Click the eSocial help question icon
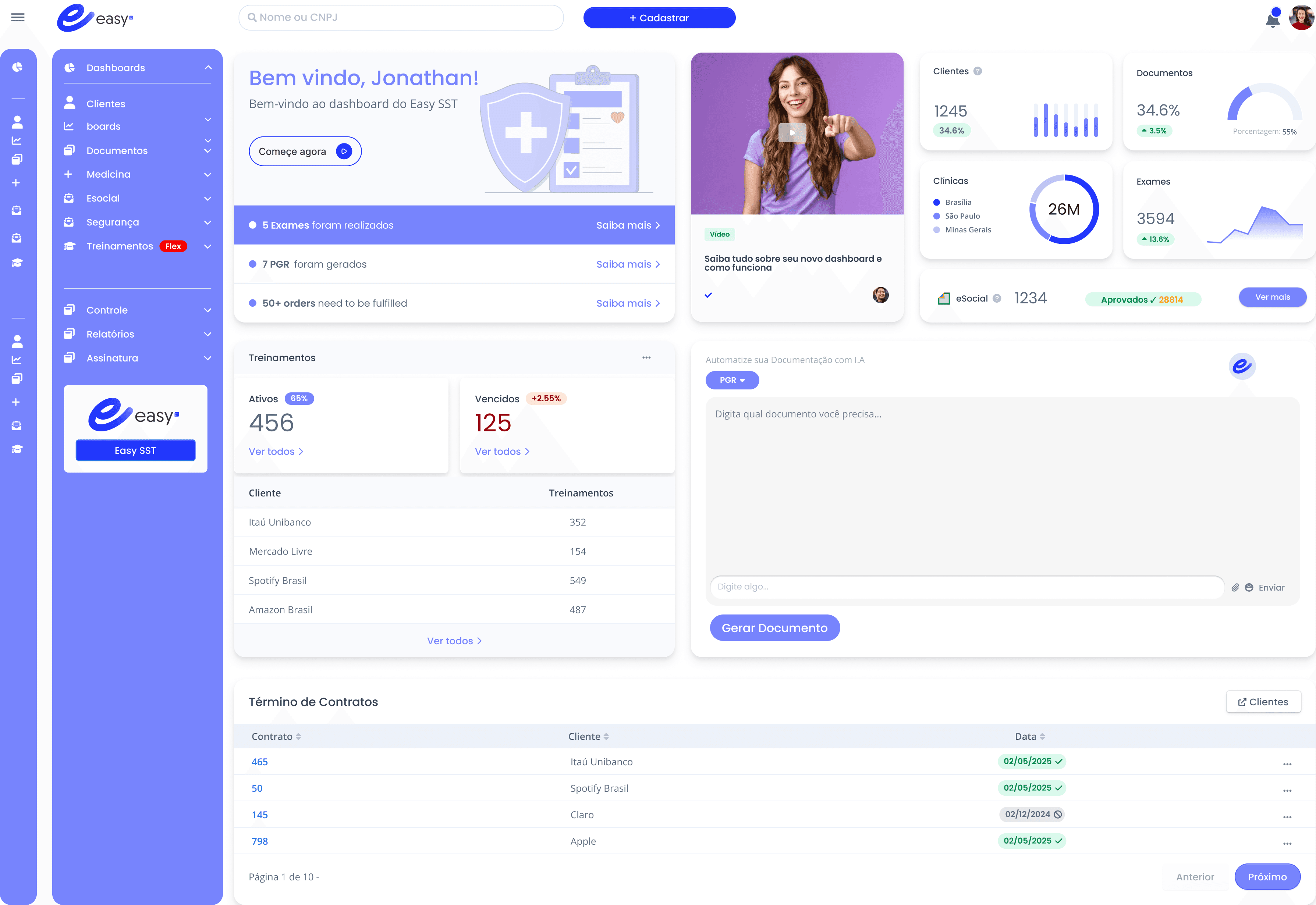1316x905 pixels. tap(997, 298)
